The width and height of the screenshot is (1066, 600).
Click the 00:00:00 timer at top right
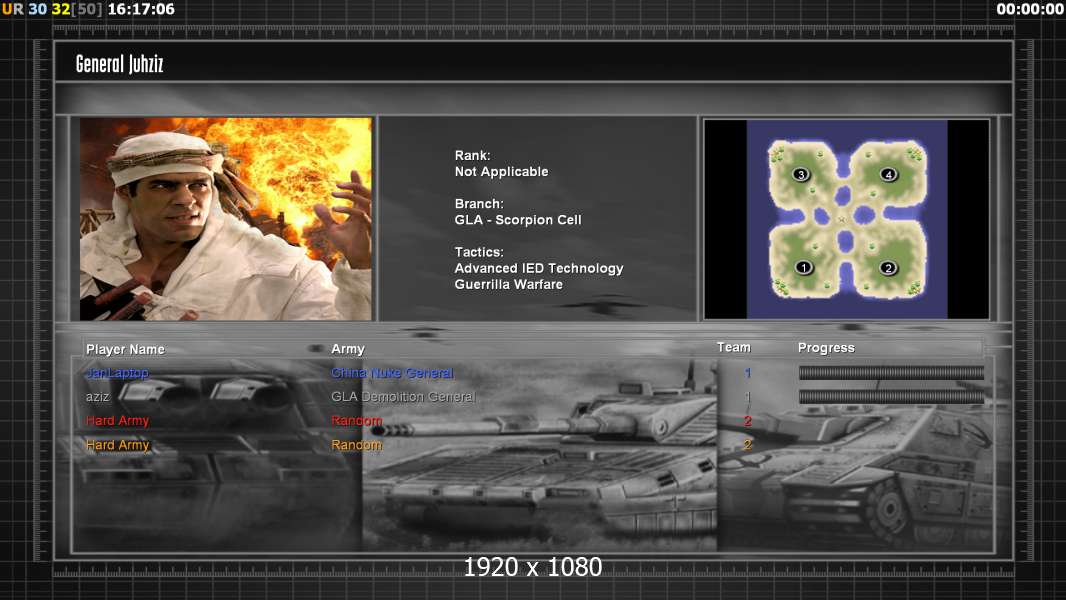1029,9
